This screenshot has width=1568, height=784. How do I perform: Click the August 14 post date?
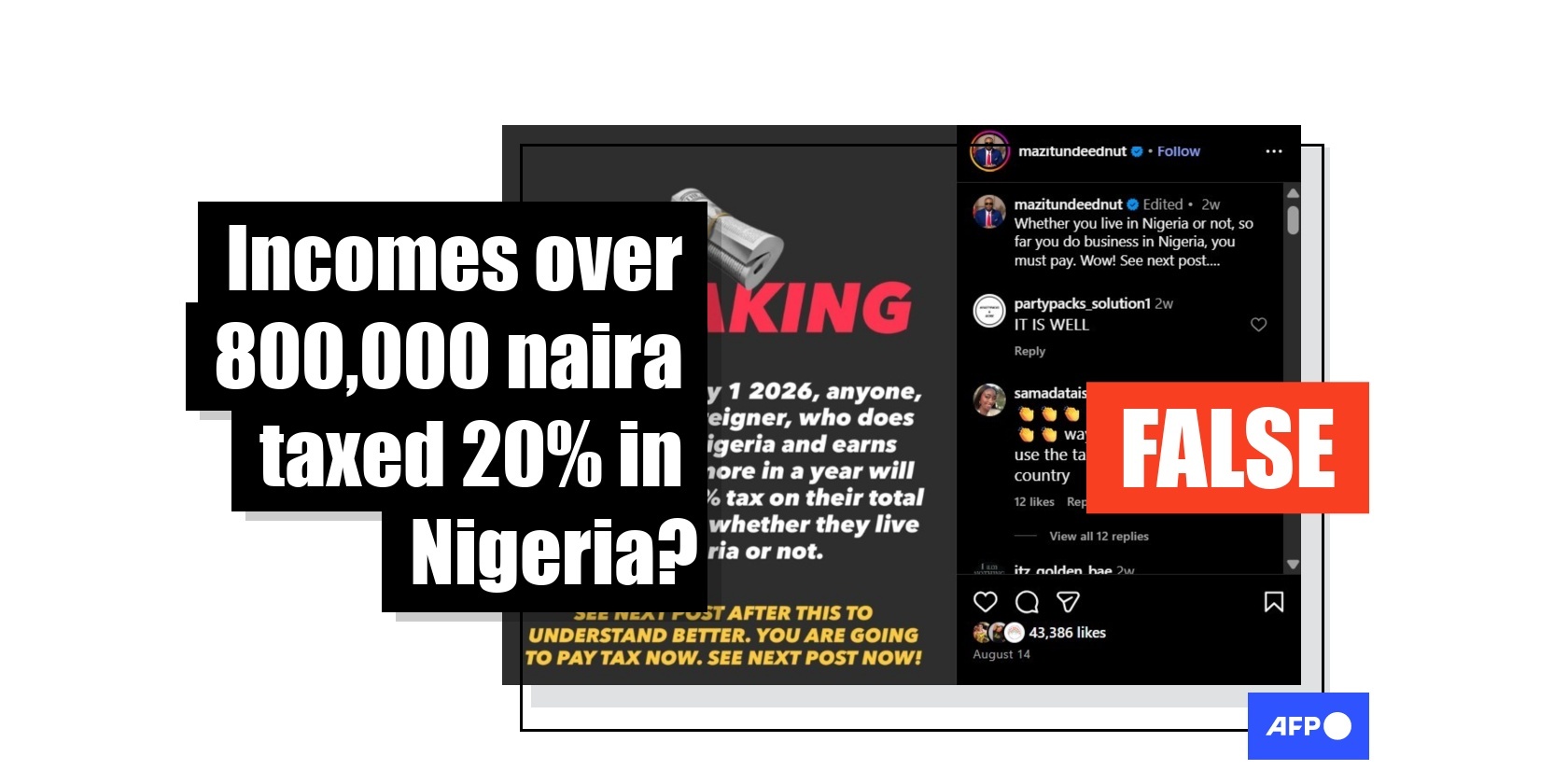[1001, 654]
